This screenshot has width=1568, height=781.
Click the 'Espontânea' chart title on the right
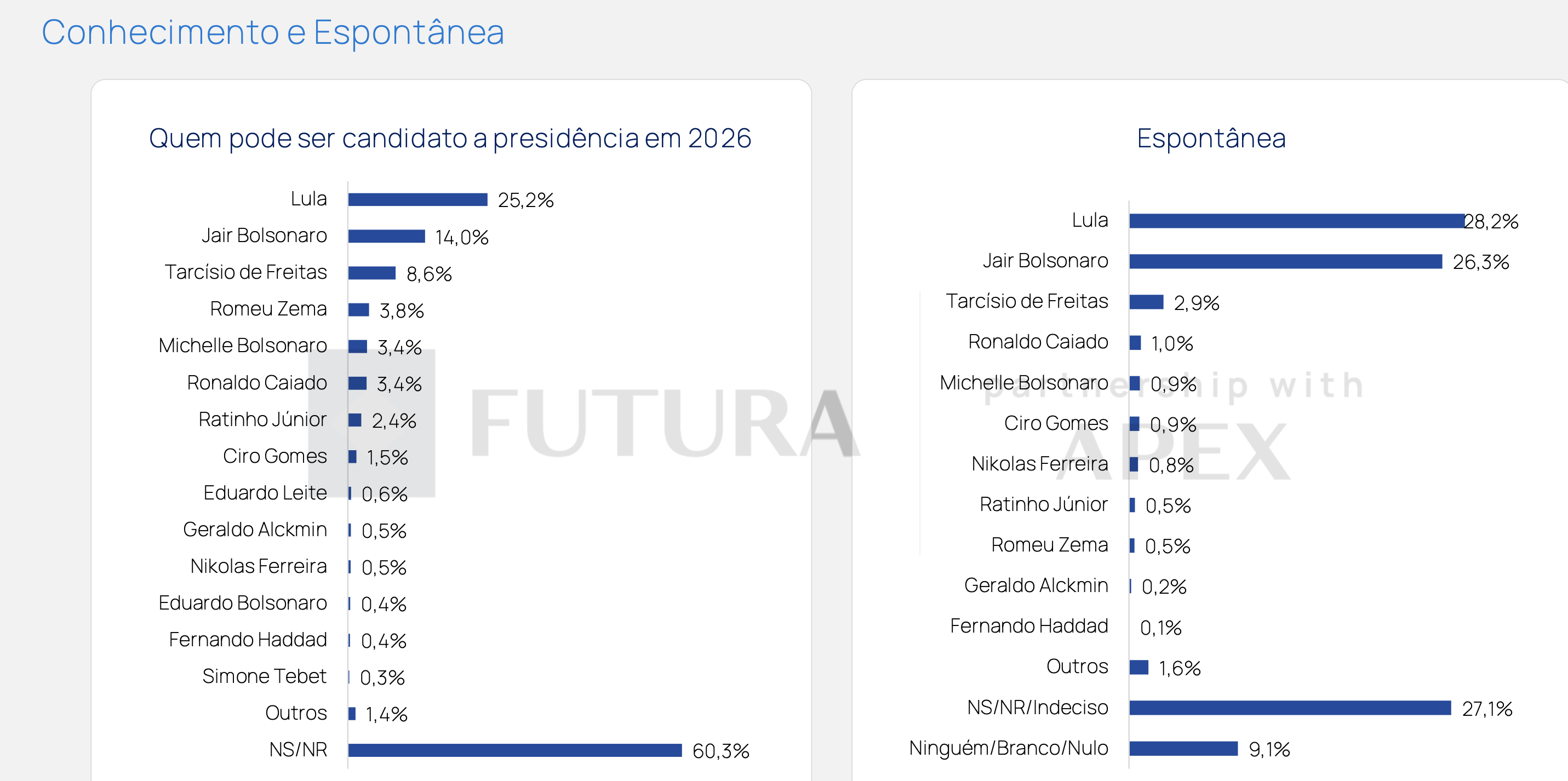click(1211, 138)
